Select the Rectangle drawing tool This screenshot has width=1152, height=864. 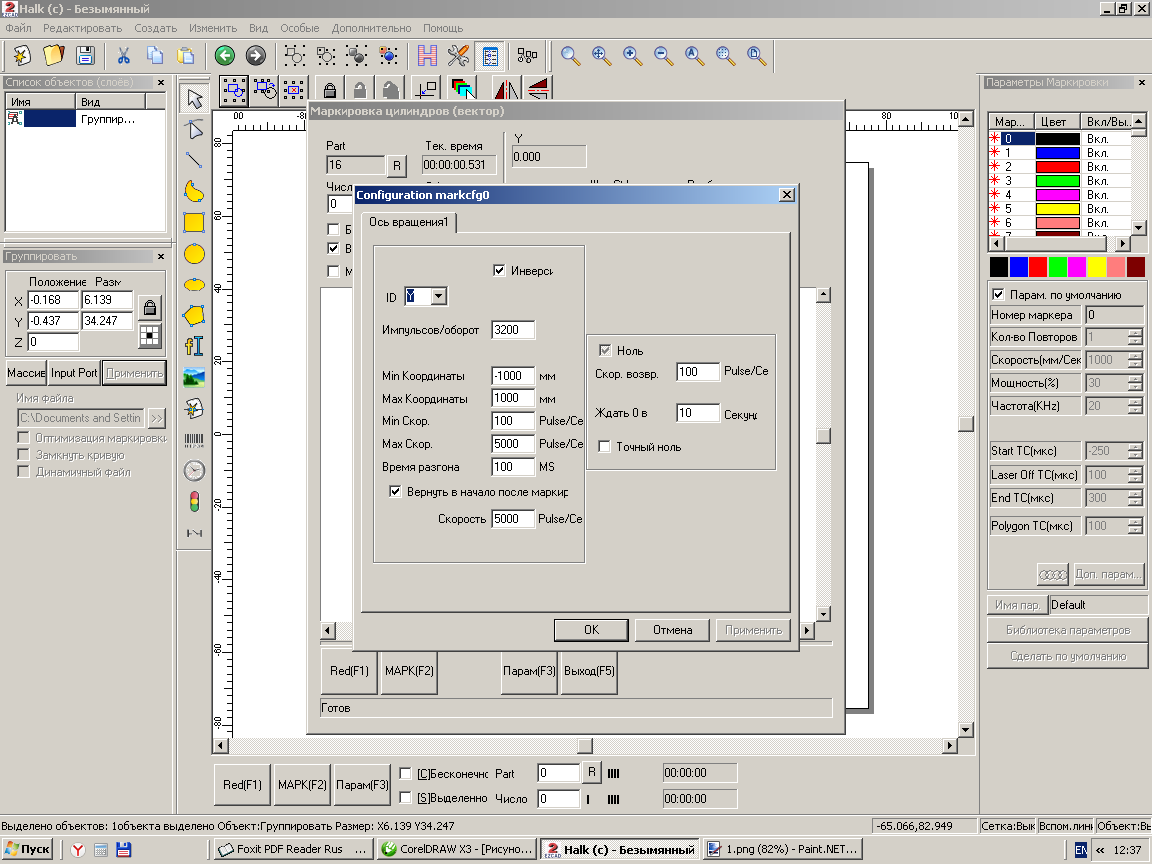tap(194, 222)
